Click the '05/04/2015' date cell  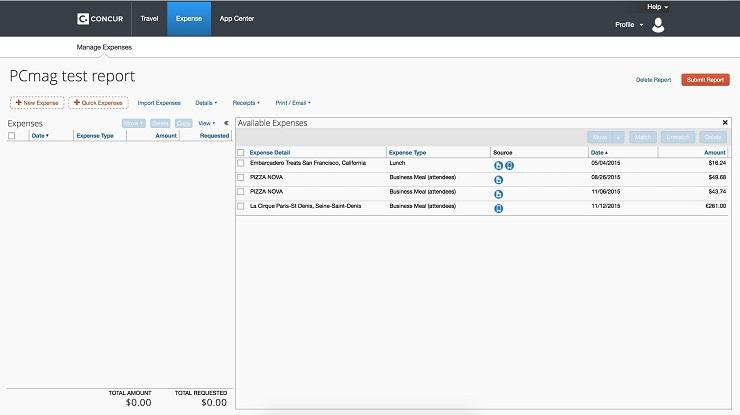pyautogui.click(x=605, y=163)
